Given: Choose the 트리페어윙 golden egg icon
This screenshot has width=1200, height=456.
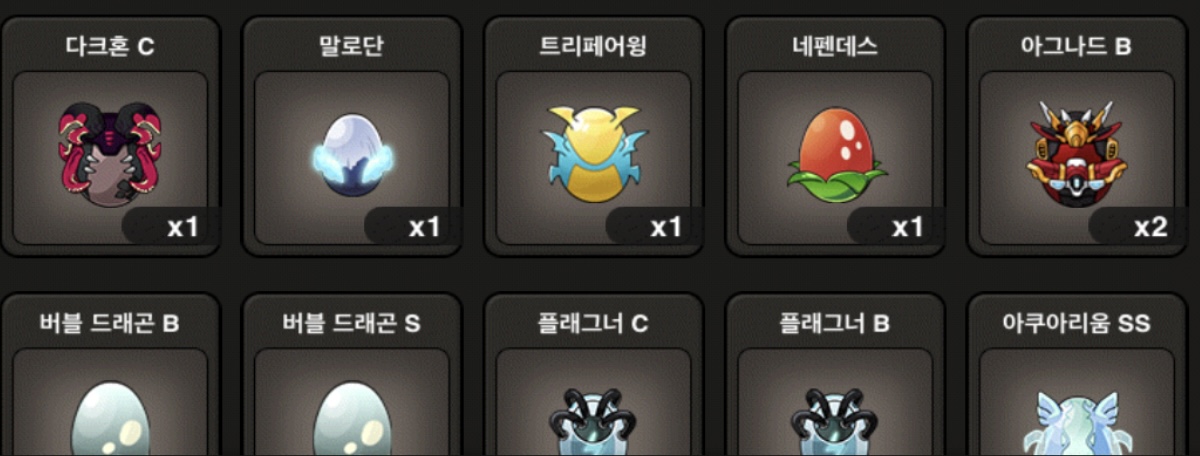Looking at the screenshot, I should 594,148.
